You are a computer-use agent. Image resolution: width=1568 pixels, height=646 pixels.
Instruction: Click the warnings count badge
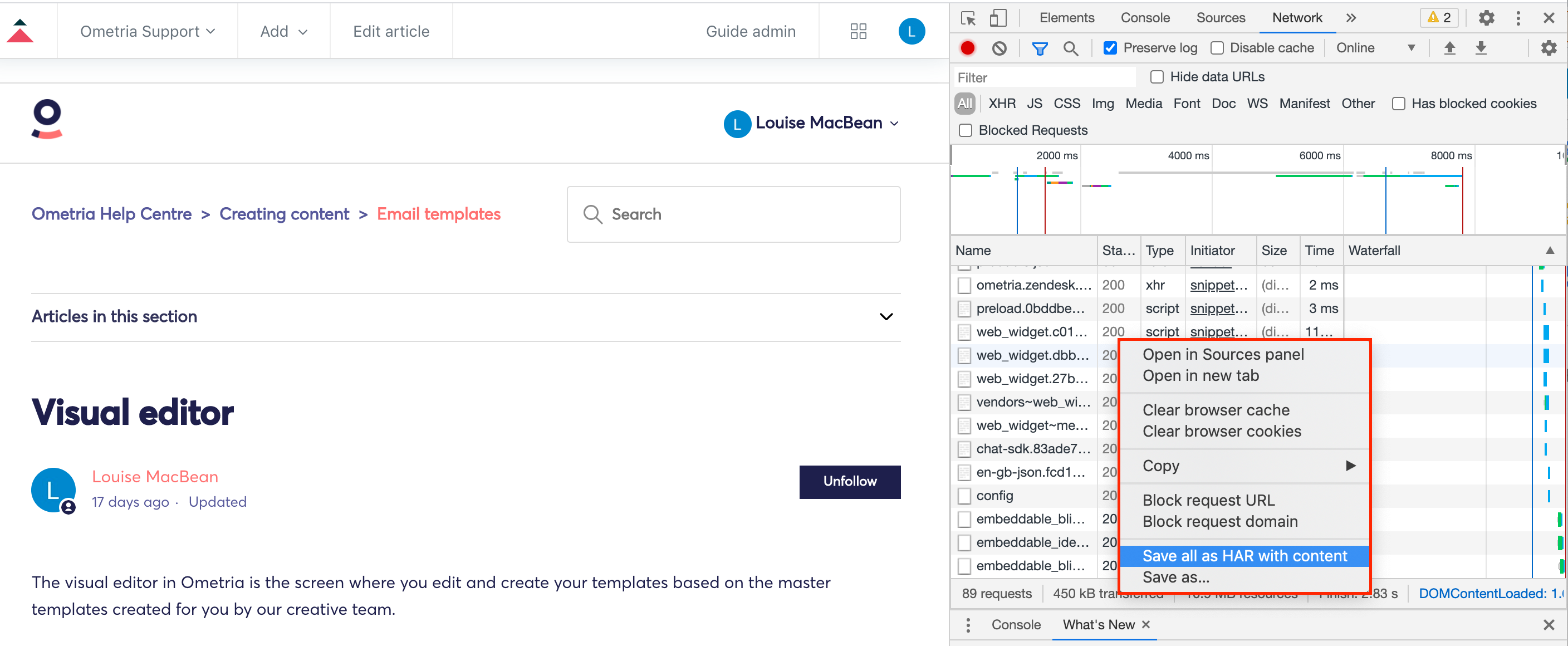(1439, 18)
